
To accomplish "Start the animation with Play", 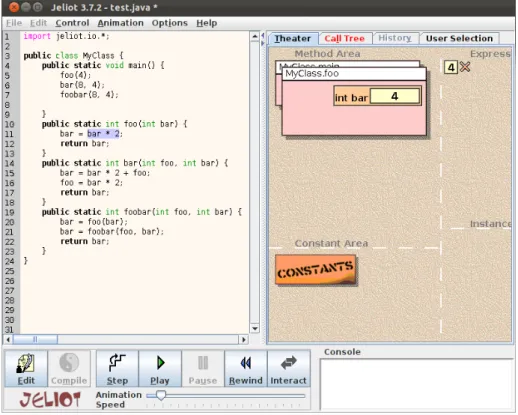I will pyautogui.click(x=160, y=369).
